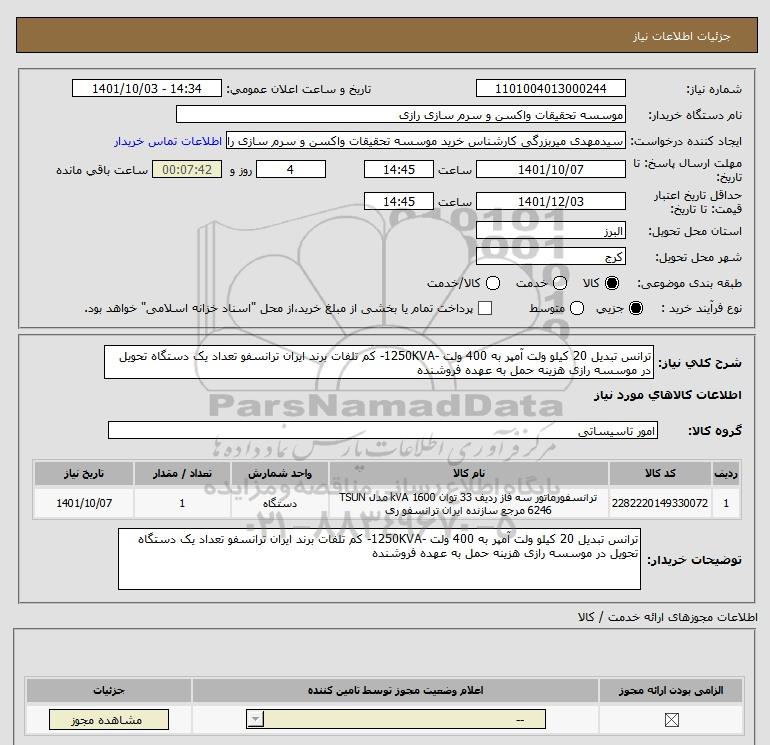Image resolution: width=770 pixels, height=745 pixels.
Task: Click the نام کالا column header
Action: pyautogui.click(x=469, y=473)
